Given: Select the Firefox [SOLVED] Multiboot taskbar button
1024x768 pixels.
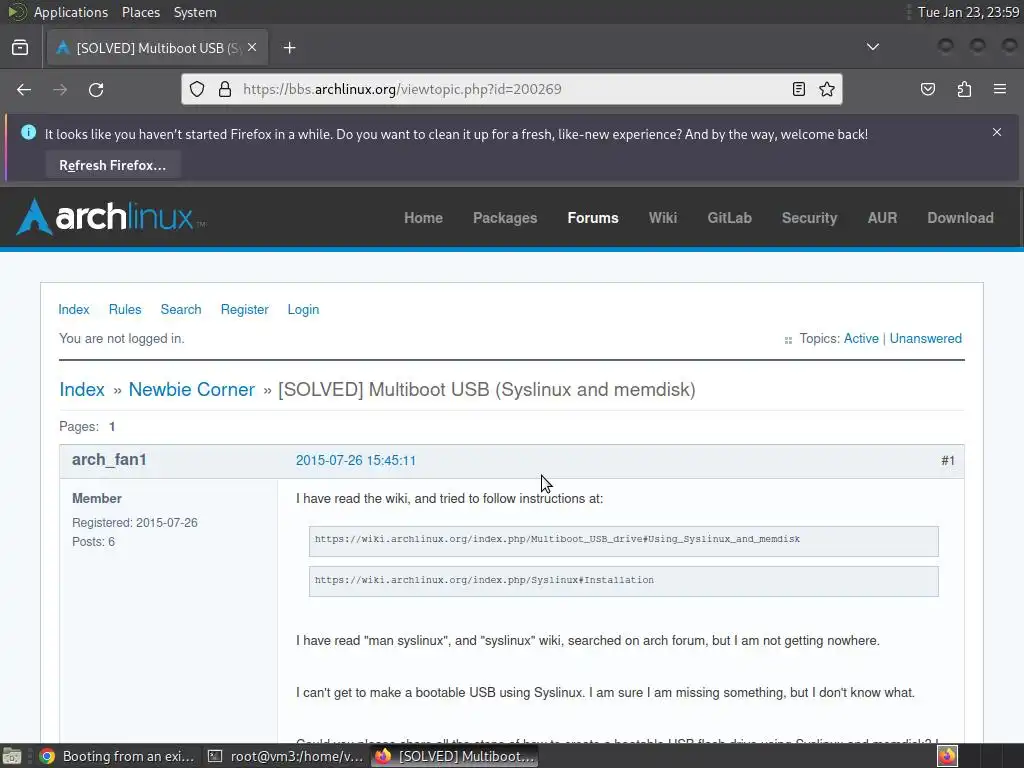Looking at the screenshot, I should pyautogui.click(x=455, y=756).
